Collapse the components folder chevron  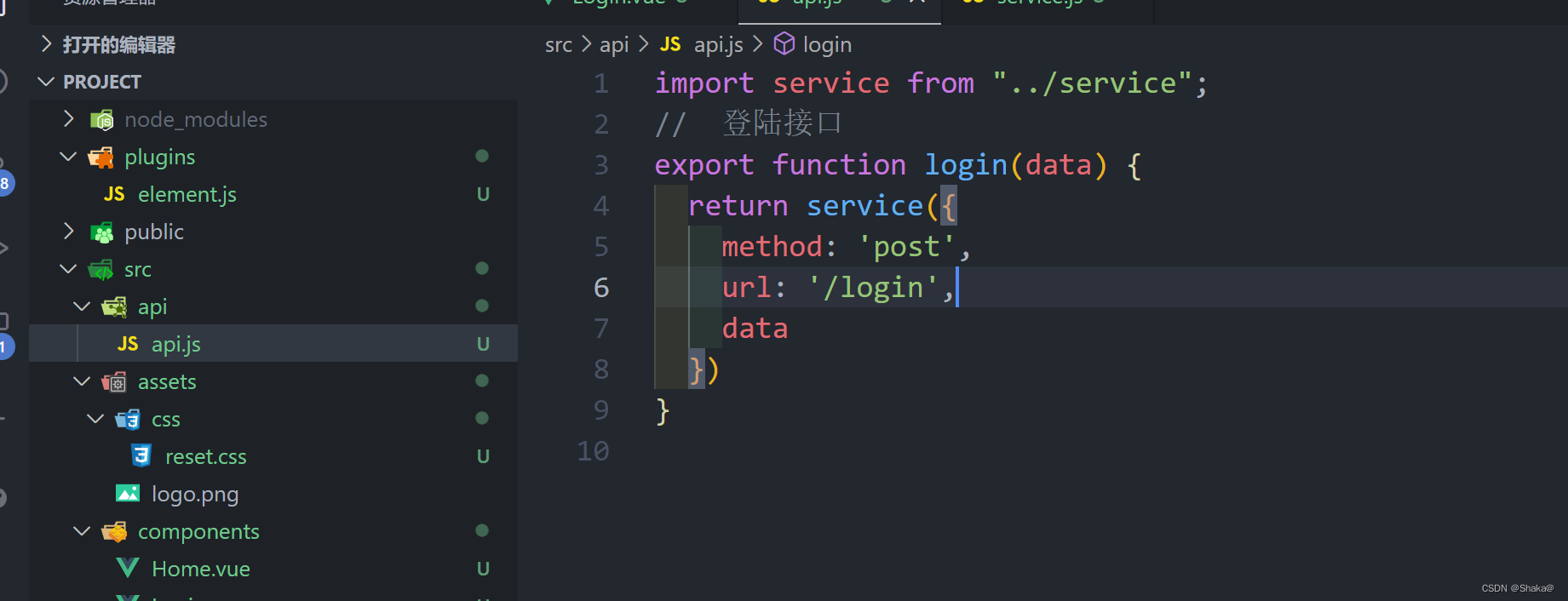[x=83, y=531]
